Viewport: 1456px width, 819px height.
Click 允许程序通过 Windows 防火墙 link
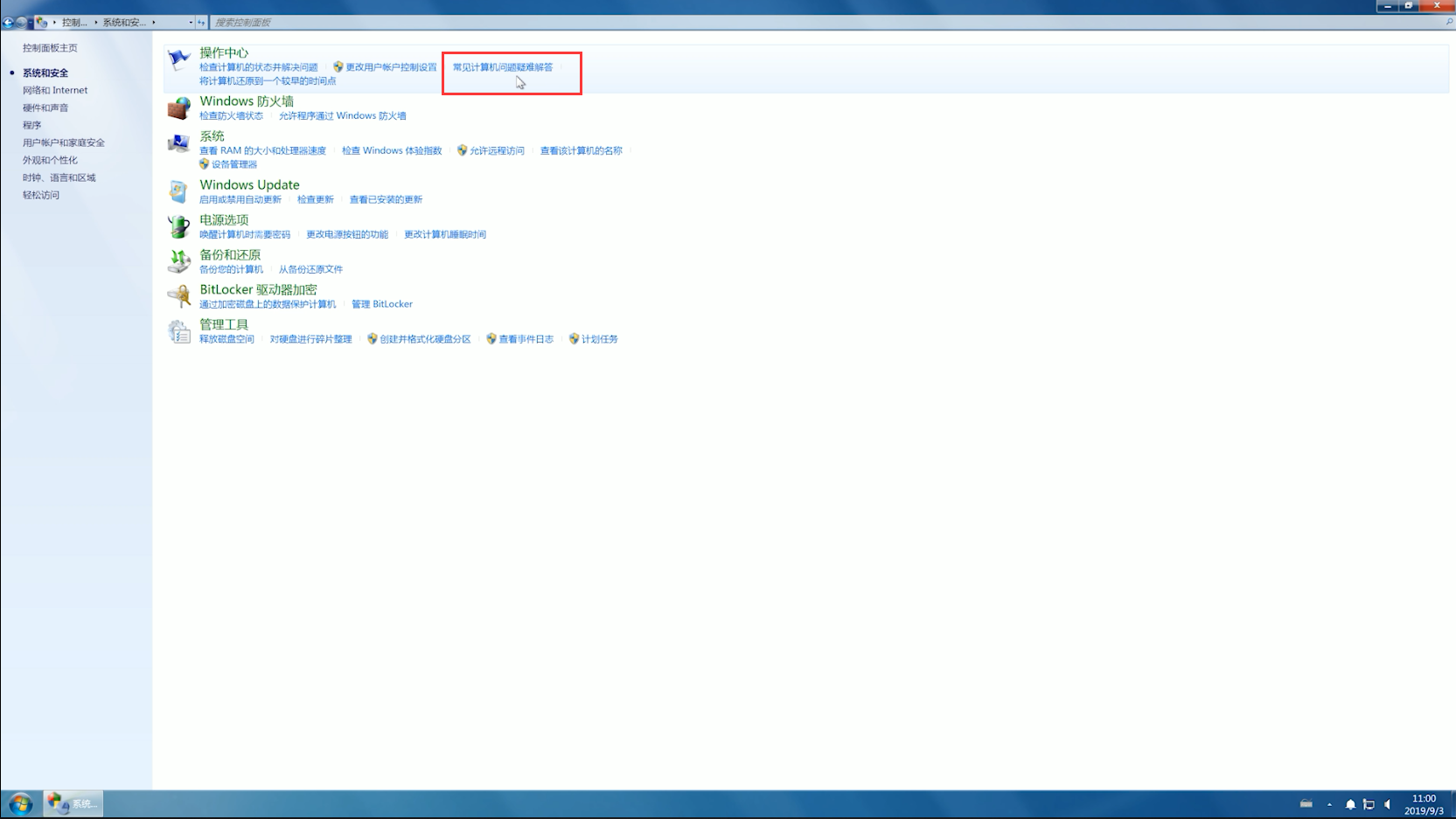tap(343, 115)
